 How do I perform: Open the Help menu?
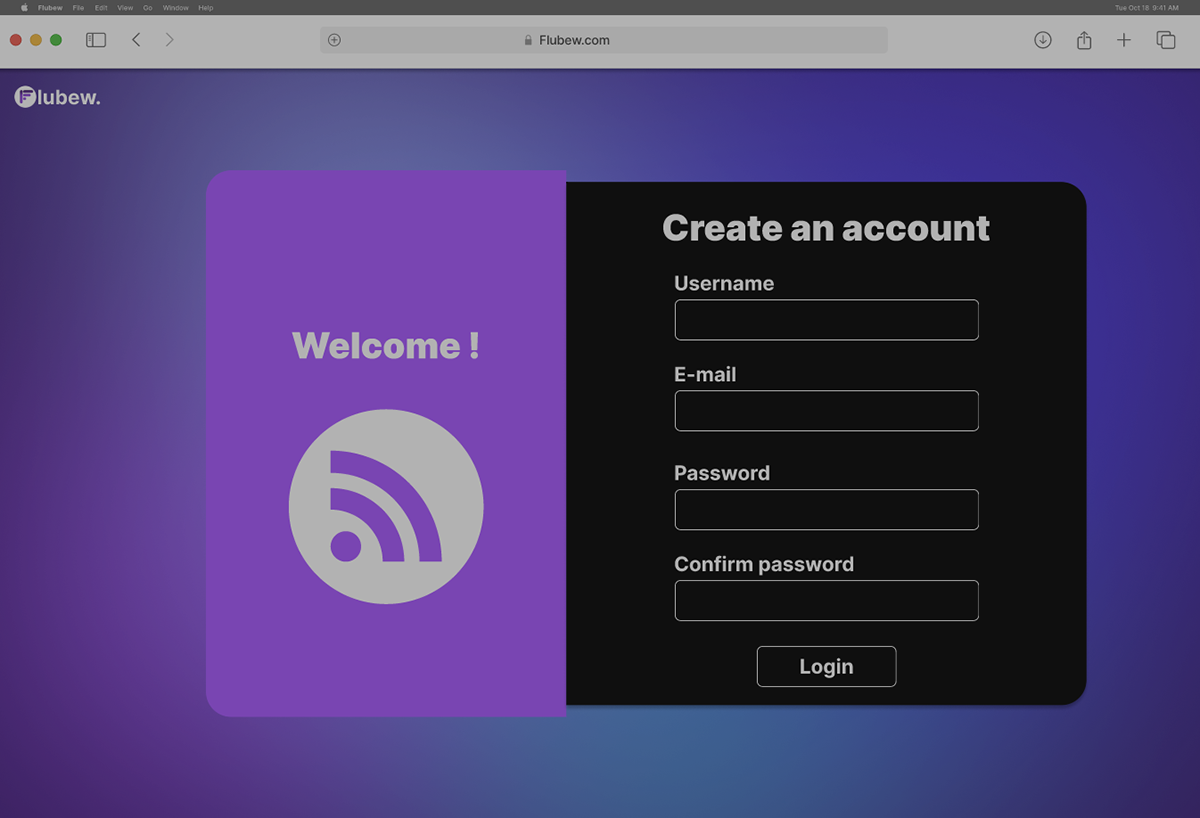click(x=205, y=7)
